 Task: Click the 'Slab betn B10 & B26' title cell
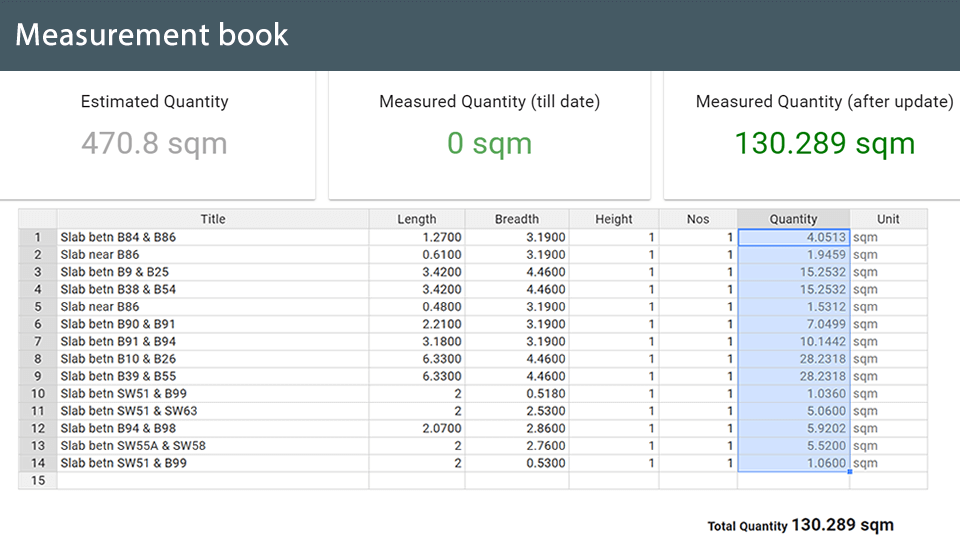pyautogui.click(x=213, y=359)
